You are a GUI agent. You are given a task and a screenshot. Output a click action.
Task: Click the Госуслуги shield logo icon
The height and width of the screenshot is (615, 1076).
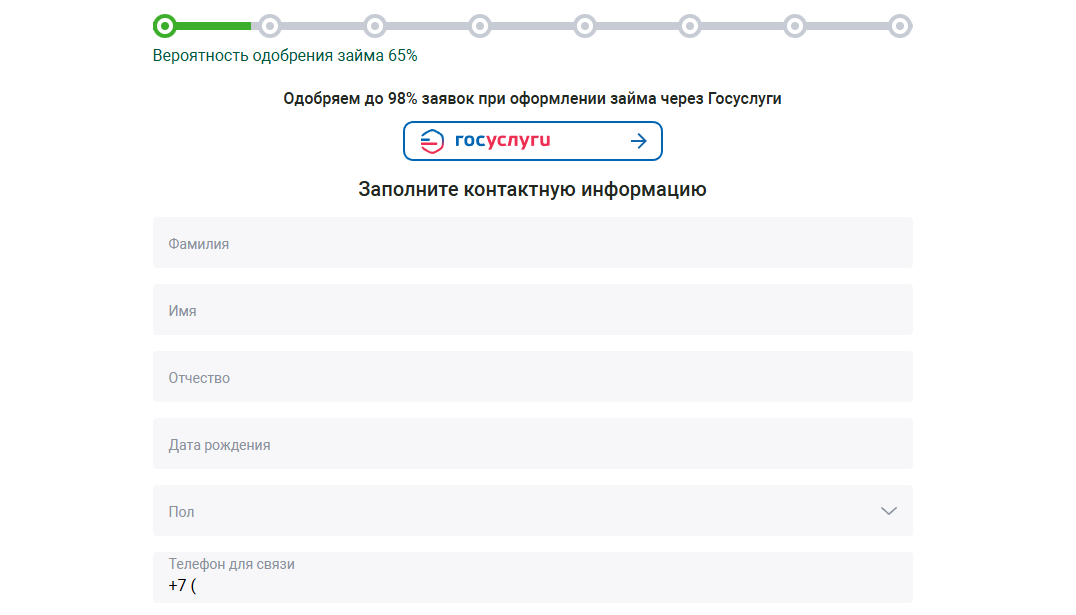[431, 141]
